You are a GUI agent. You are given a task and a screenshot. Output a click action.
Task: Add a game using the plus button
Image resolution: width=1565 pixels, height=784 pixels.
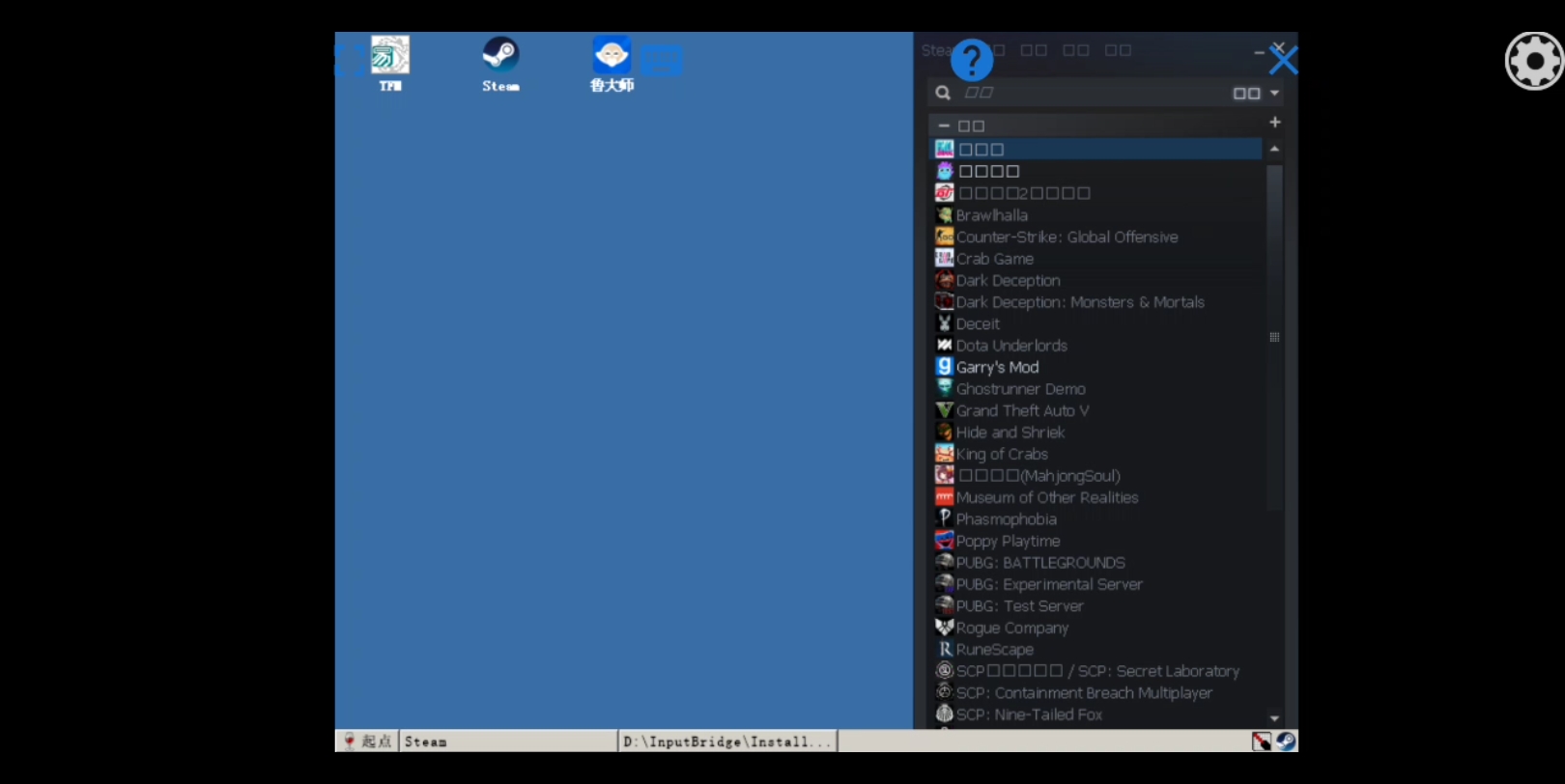click(1275, 123)
